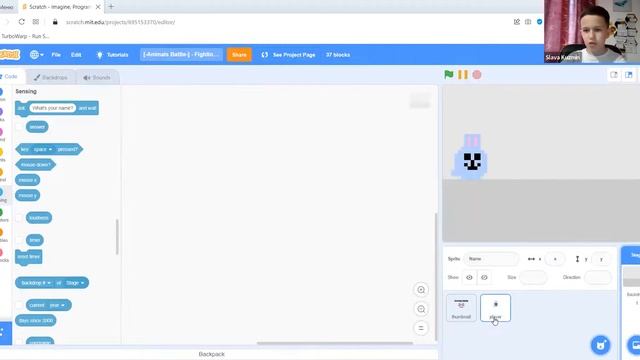The width and height of the screenshot is (640, 360).
Task: Select the Events category circle
Action: pos(1,152)
